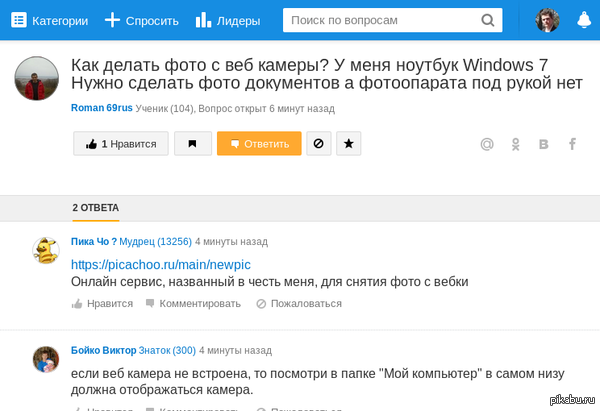Screen dimensions: 600x411
Task: Focus the Поиск по вопросам search field
Action: click(393, 20)
